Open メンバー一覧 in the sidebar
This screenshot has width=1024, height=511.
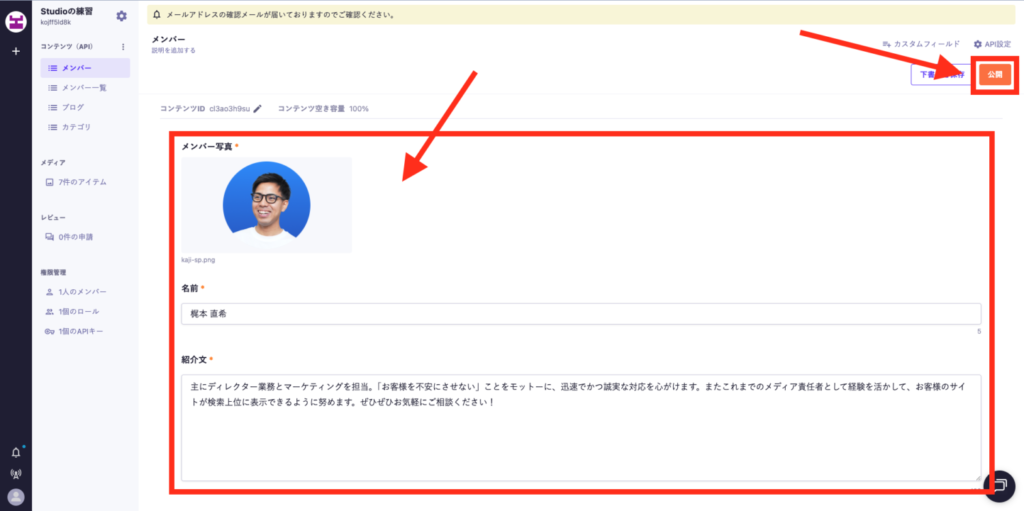click(85, 88)
